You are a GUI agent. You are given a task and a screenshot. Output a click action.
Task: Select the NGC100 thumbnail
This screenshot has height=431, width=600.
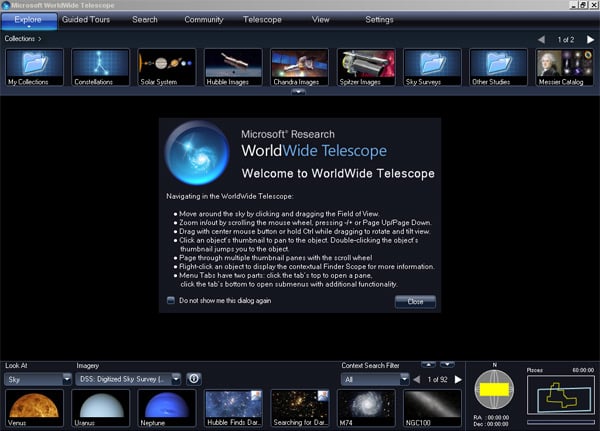tap(432, 408)
